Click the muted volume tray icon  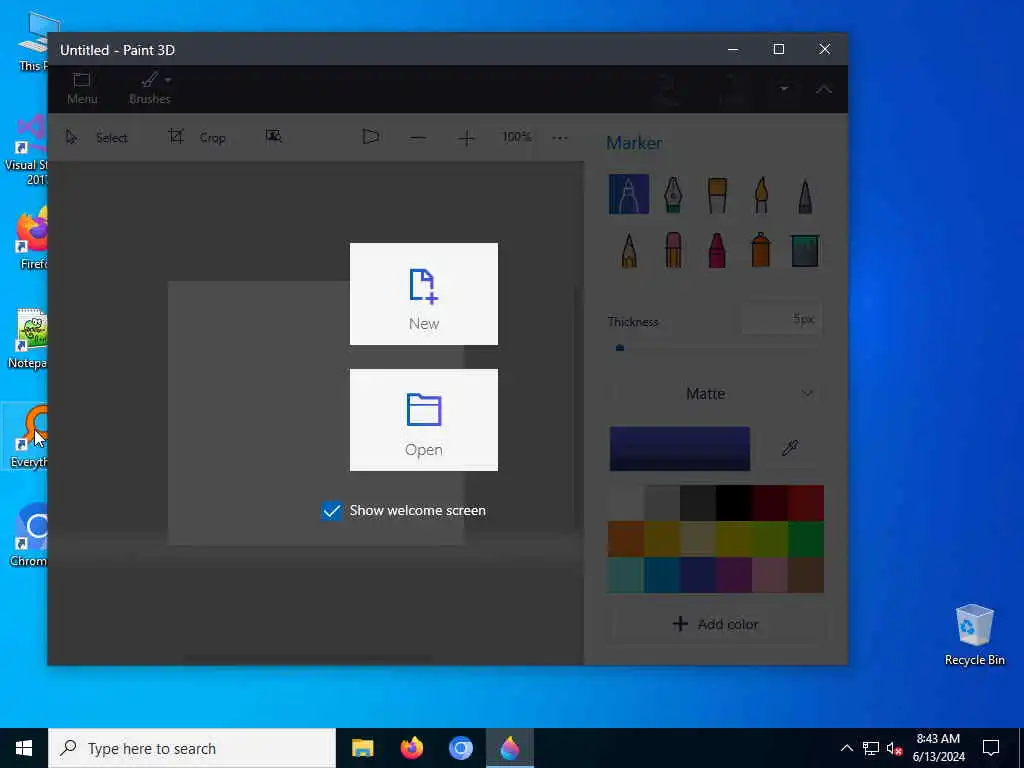(x=894, y=748)
